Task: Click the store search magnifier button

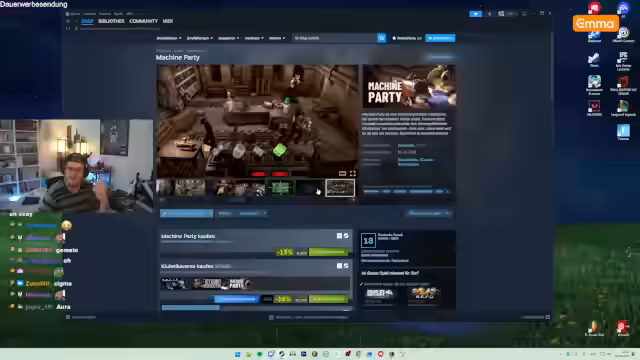Action: coord(381,38)
